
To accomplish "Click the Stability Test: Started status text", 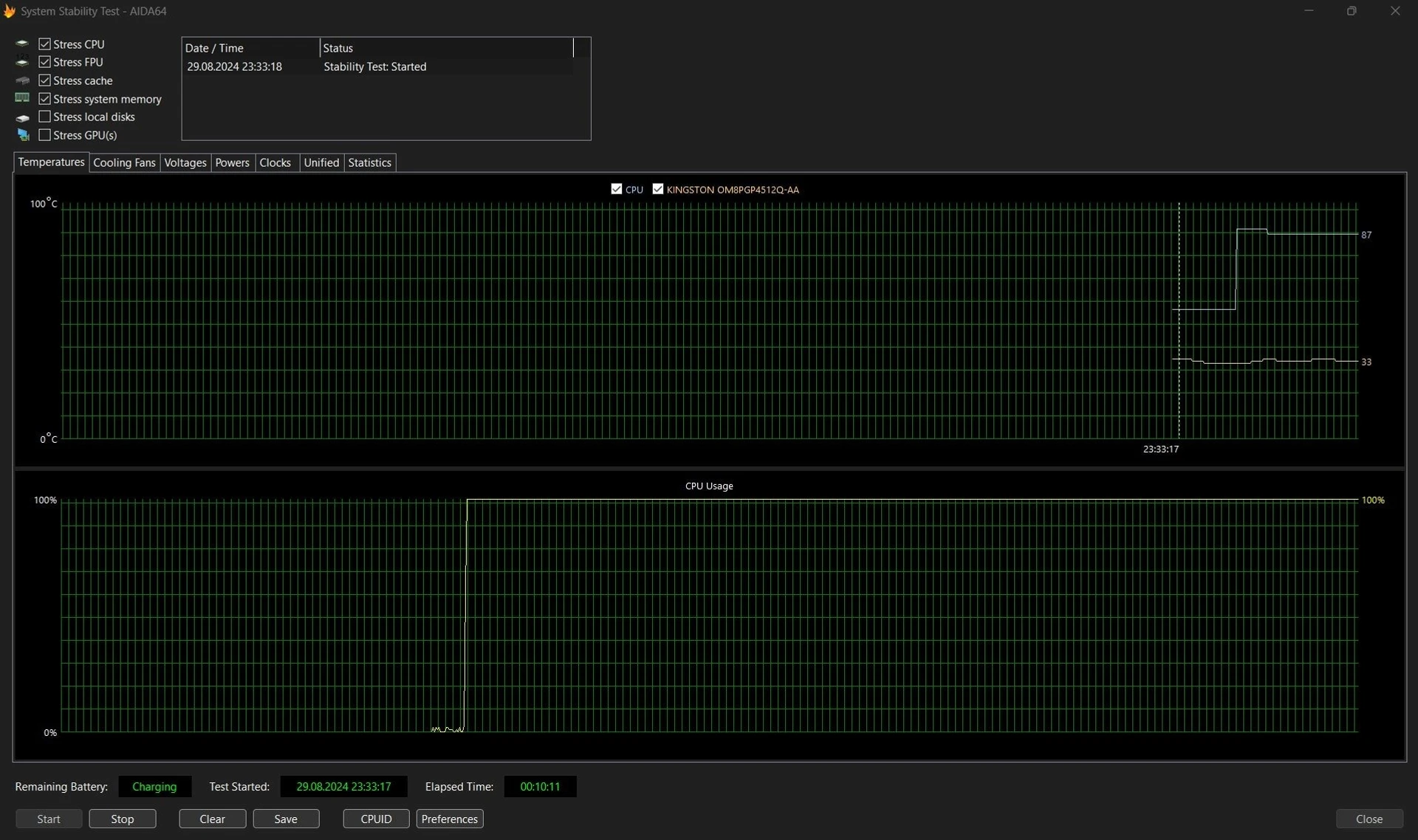I will point(375,66).
